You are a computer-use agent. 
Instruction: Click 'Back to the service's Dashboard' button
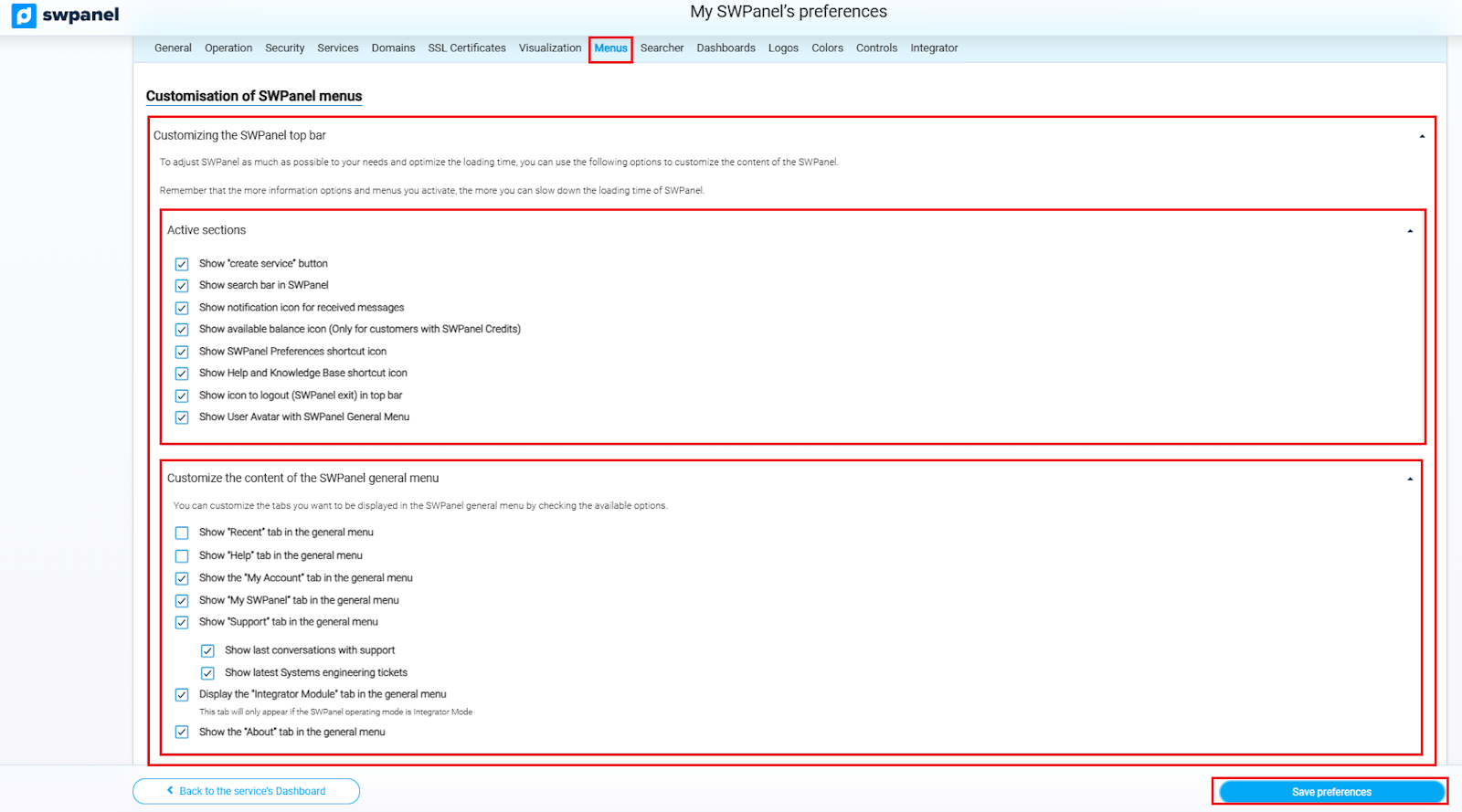pyautogui.click(x=247, y=791)
